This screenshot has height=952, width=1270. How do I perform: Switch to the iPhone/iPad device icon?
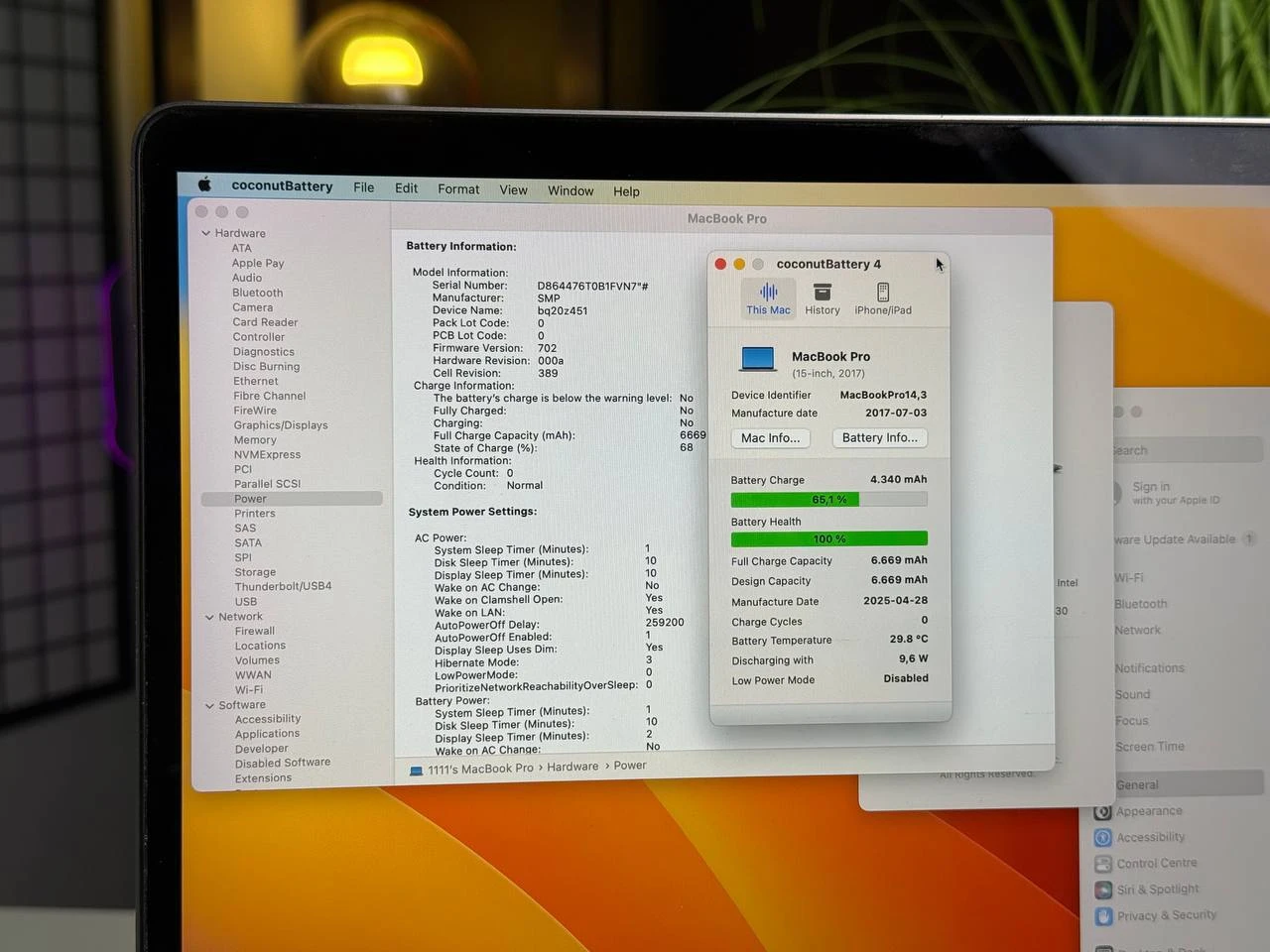[x=882, y=293]
